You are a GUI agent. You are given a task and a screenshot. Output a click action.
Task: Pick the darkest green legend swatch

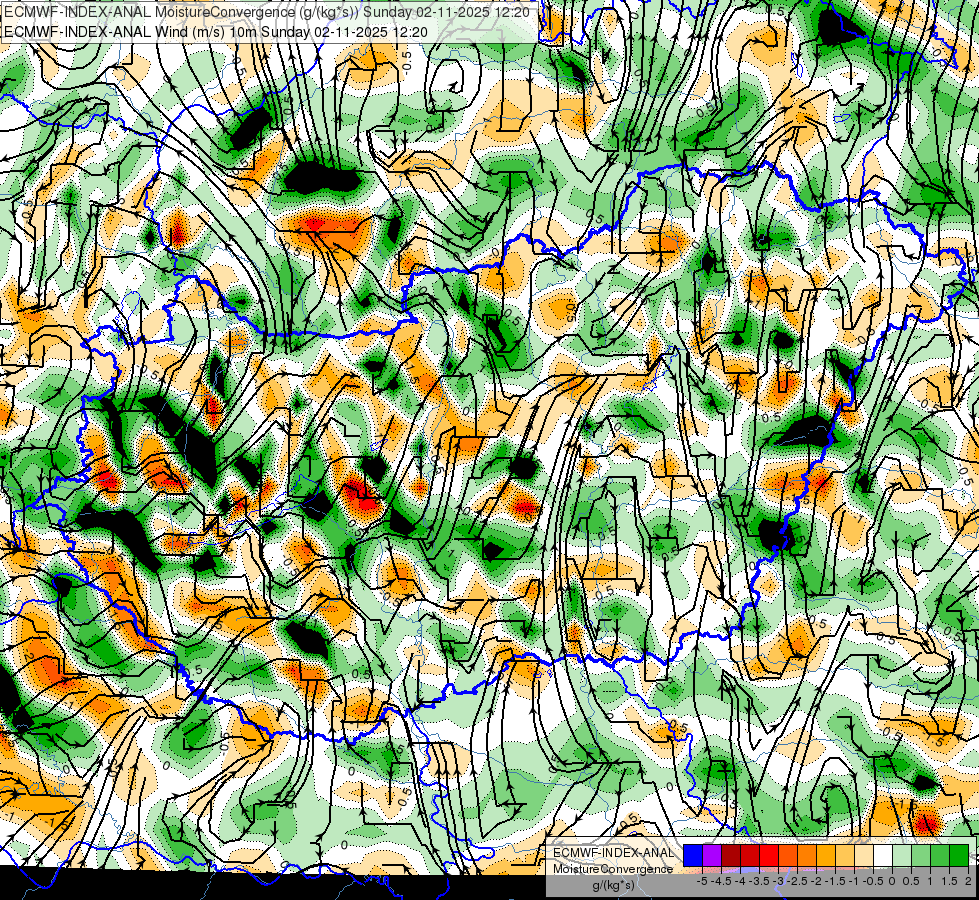(959, 856)
